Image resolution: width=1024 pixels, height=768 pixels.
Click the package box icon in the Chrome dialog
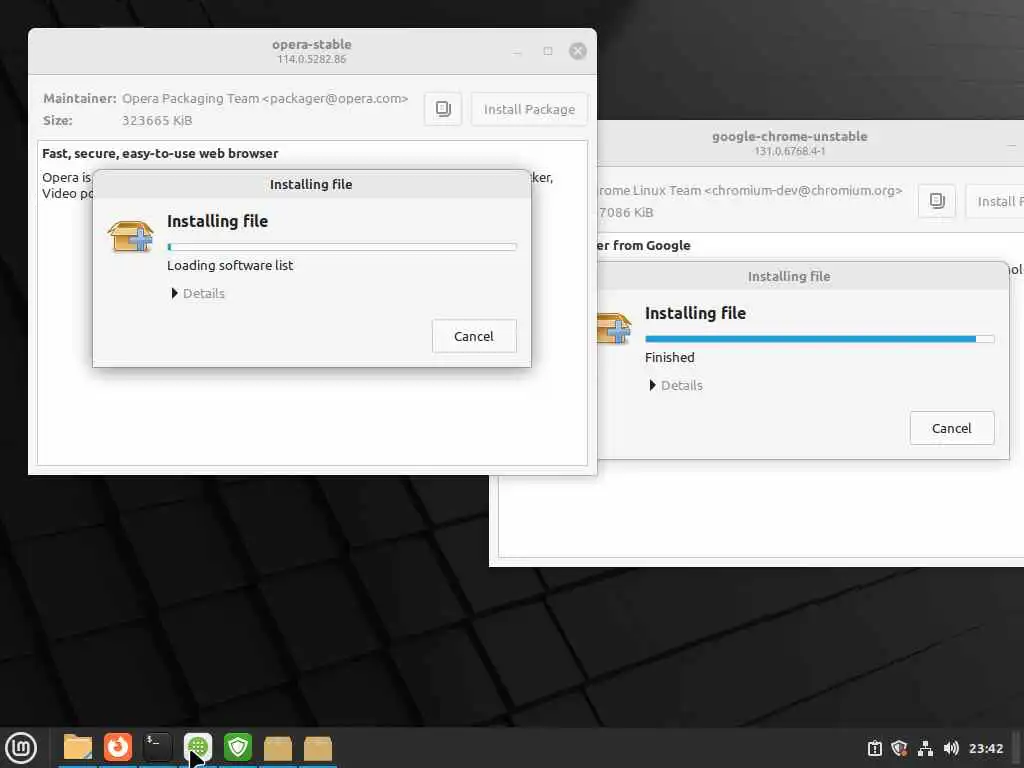614,328
